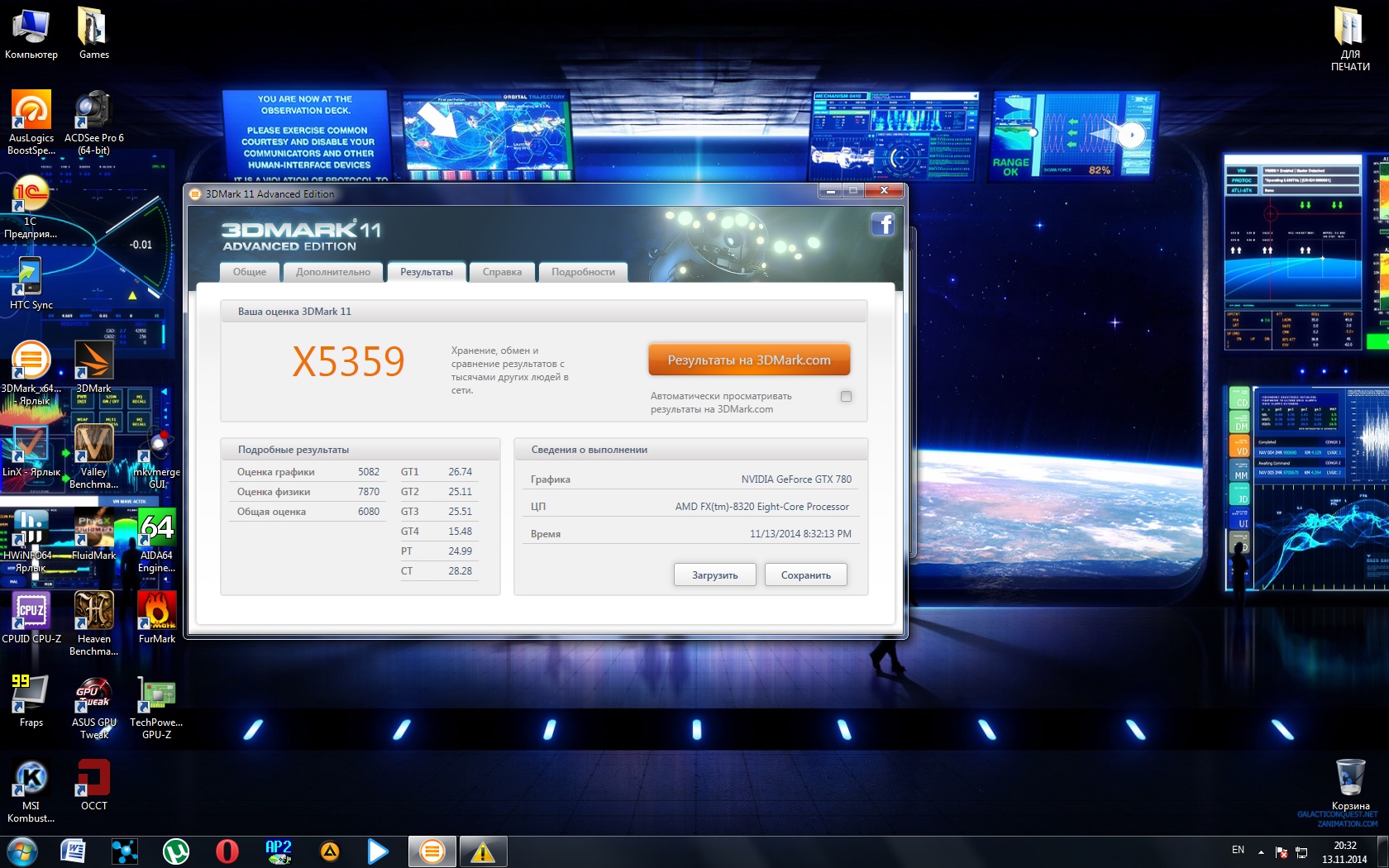
Task: Launch the OCCT desktop icon
Action: tap(93, 780)
